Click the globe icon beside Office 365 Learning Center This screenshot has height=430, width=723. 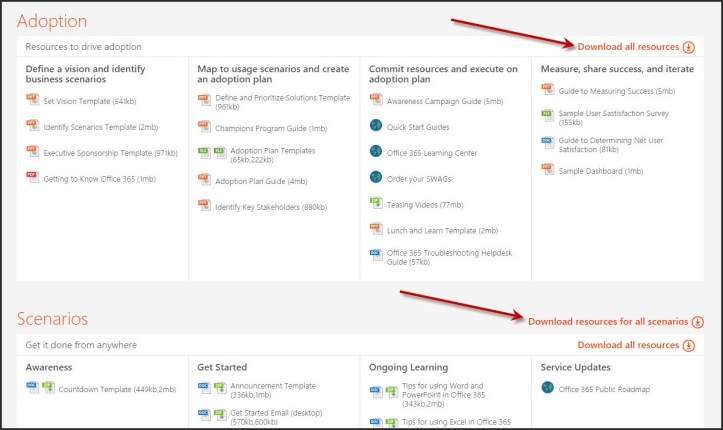pyautogui.click(x=376, y=152)
